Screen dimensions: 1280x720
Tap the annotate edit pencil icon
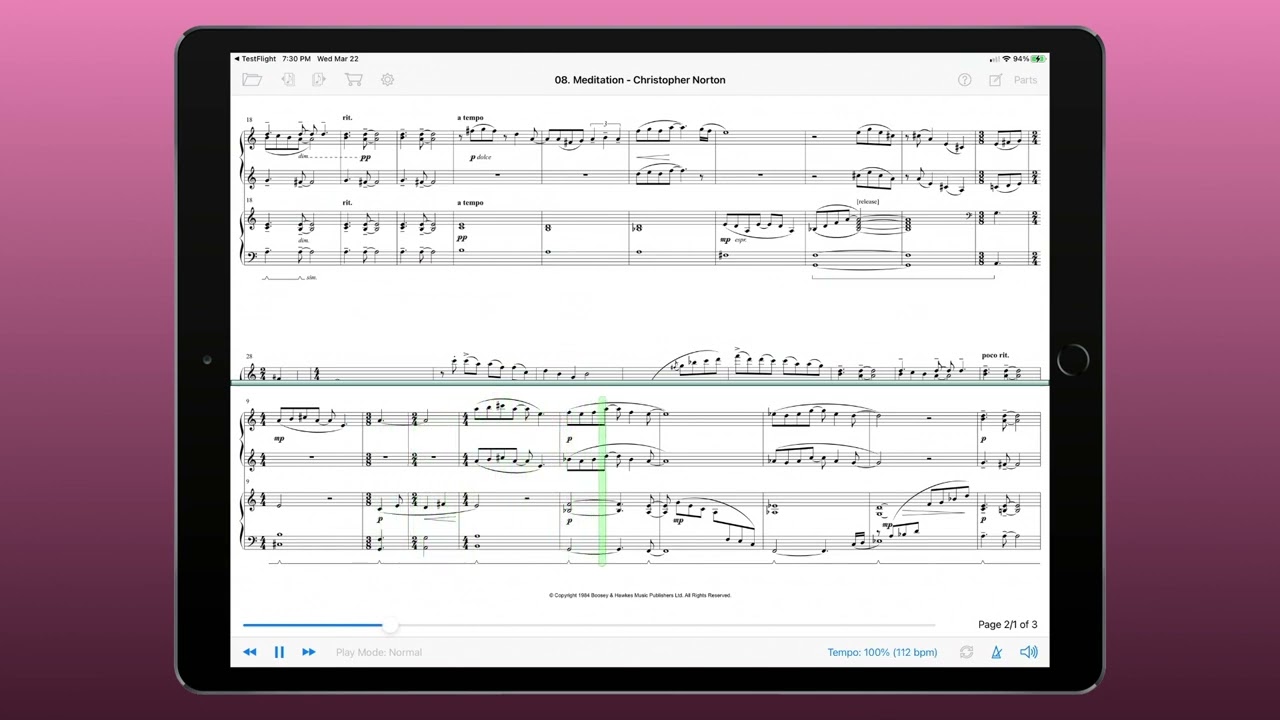(996, 80)
